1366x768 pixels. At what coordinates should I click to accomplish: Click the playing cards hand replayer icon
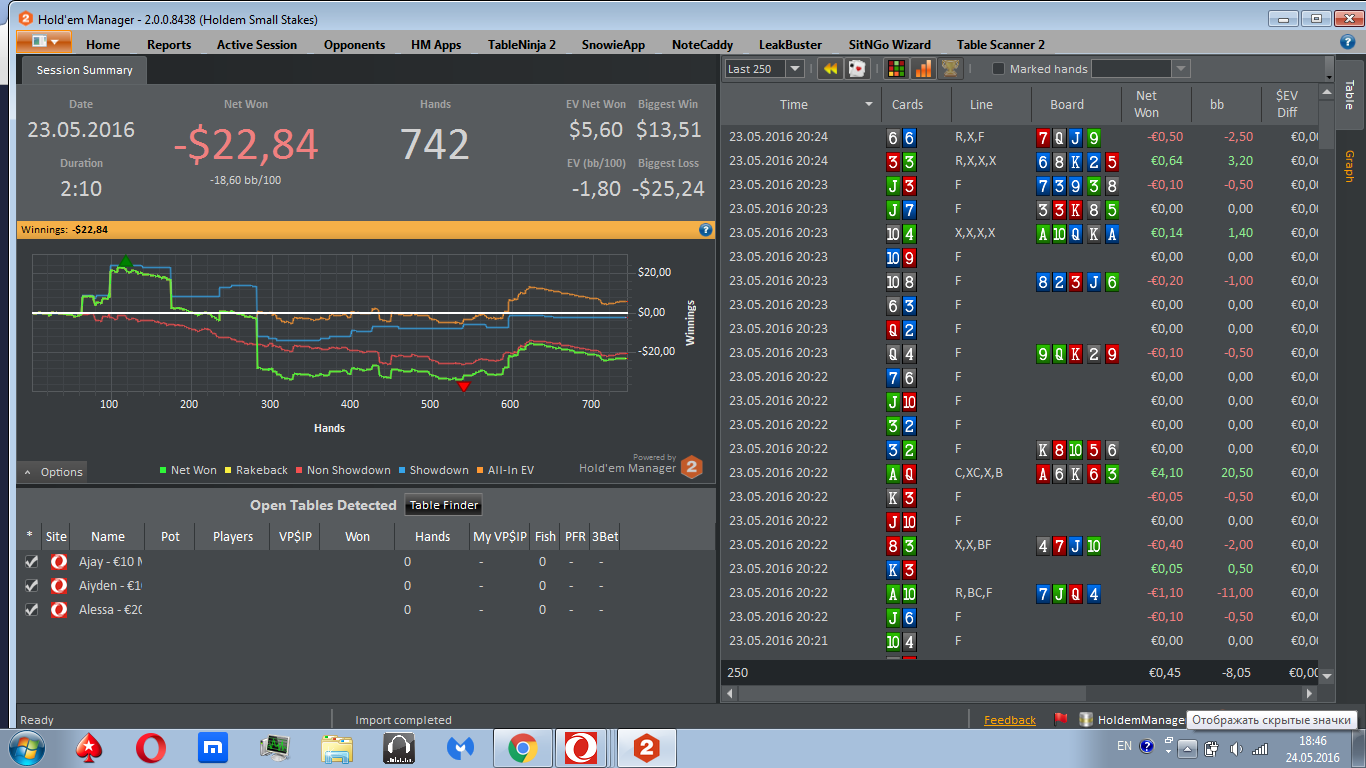tap(857, 69)
